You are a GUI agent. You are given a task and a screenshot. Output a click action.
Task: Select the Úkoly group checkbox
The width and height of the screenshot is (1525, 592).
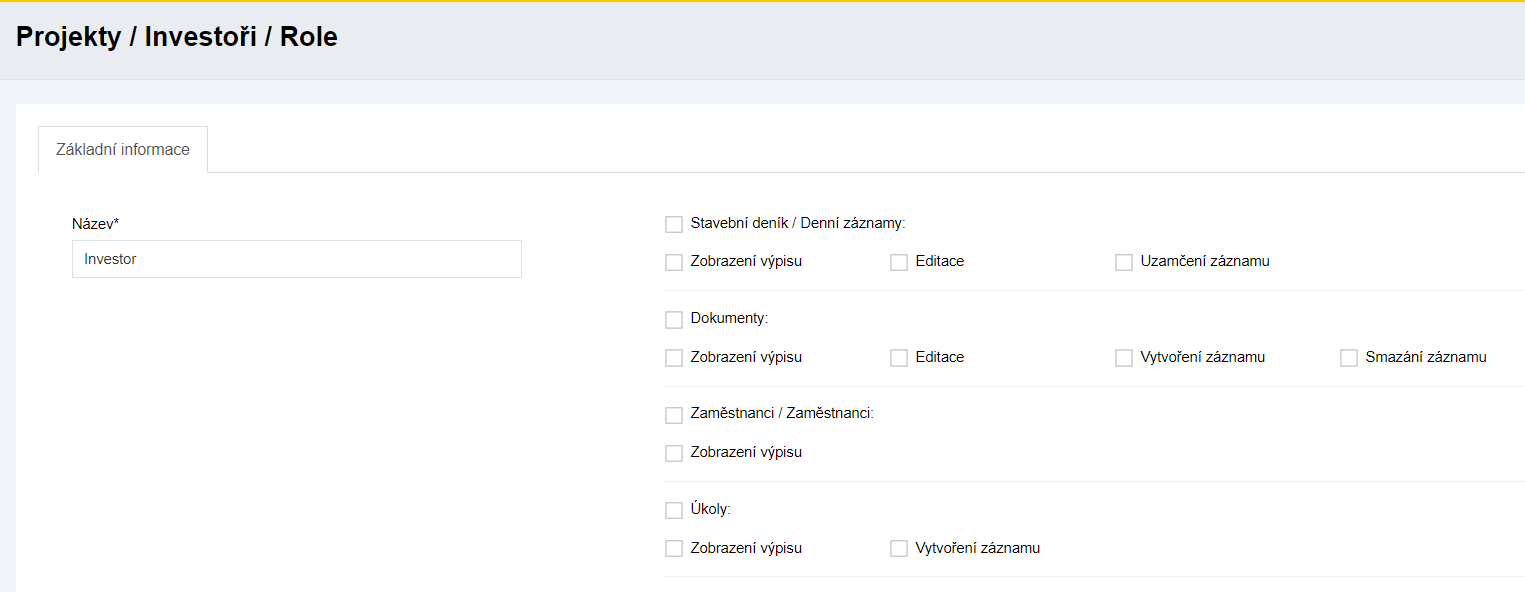point(674,511)
